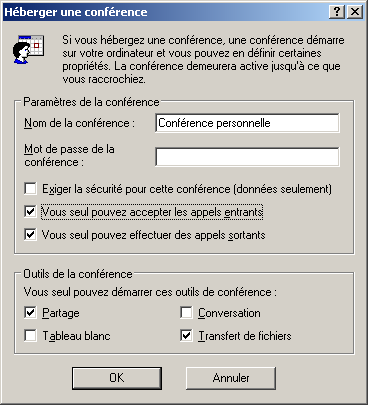Enable the Tableau blanc checkbox
Screen dimensions: 368x405
click(x=30, y=336)
